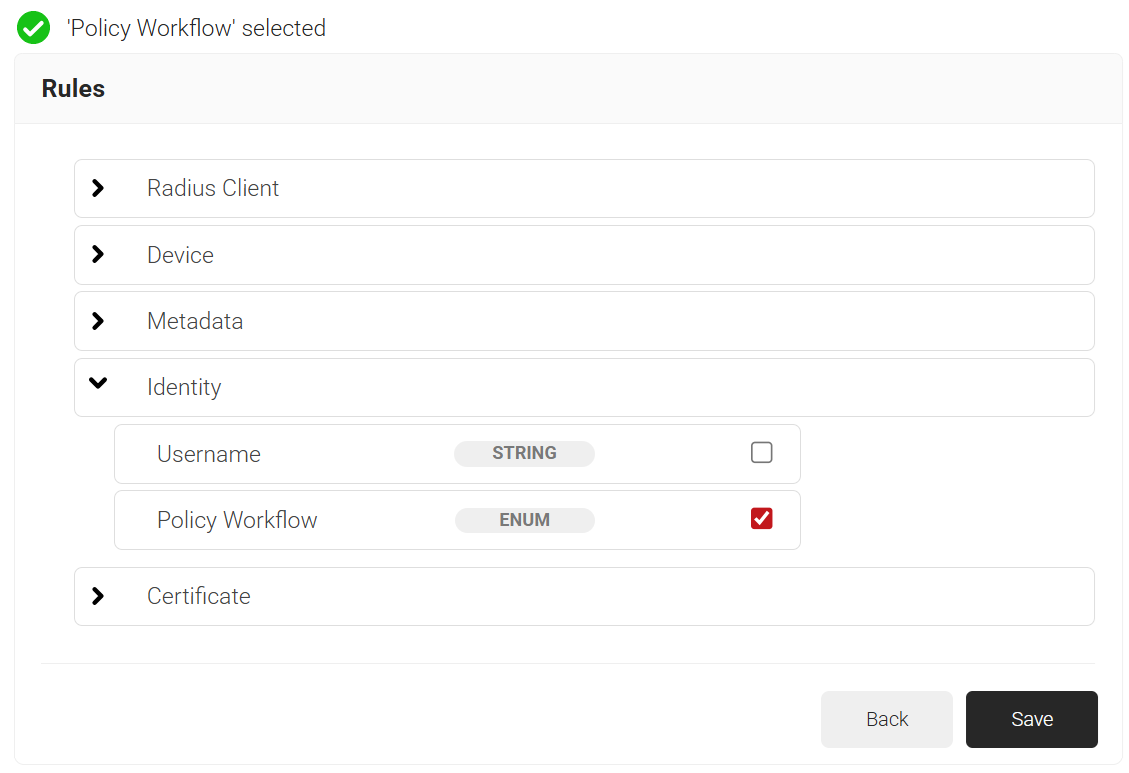Viewport: 1129px width, 773px height.
Task: Open the Certificate section label
Action: pyautogui.click(x=199, y=596)
